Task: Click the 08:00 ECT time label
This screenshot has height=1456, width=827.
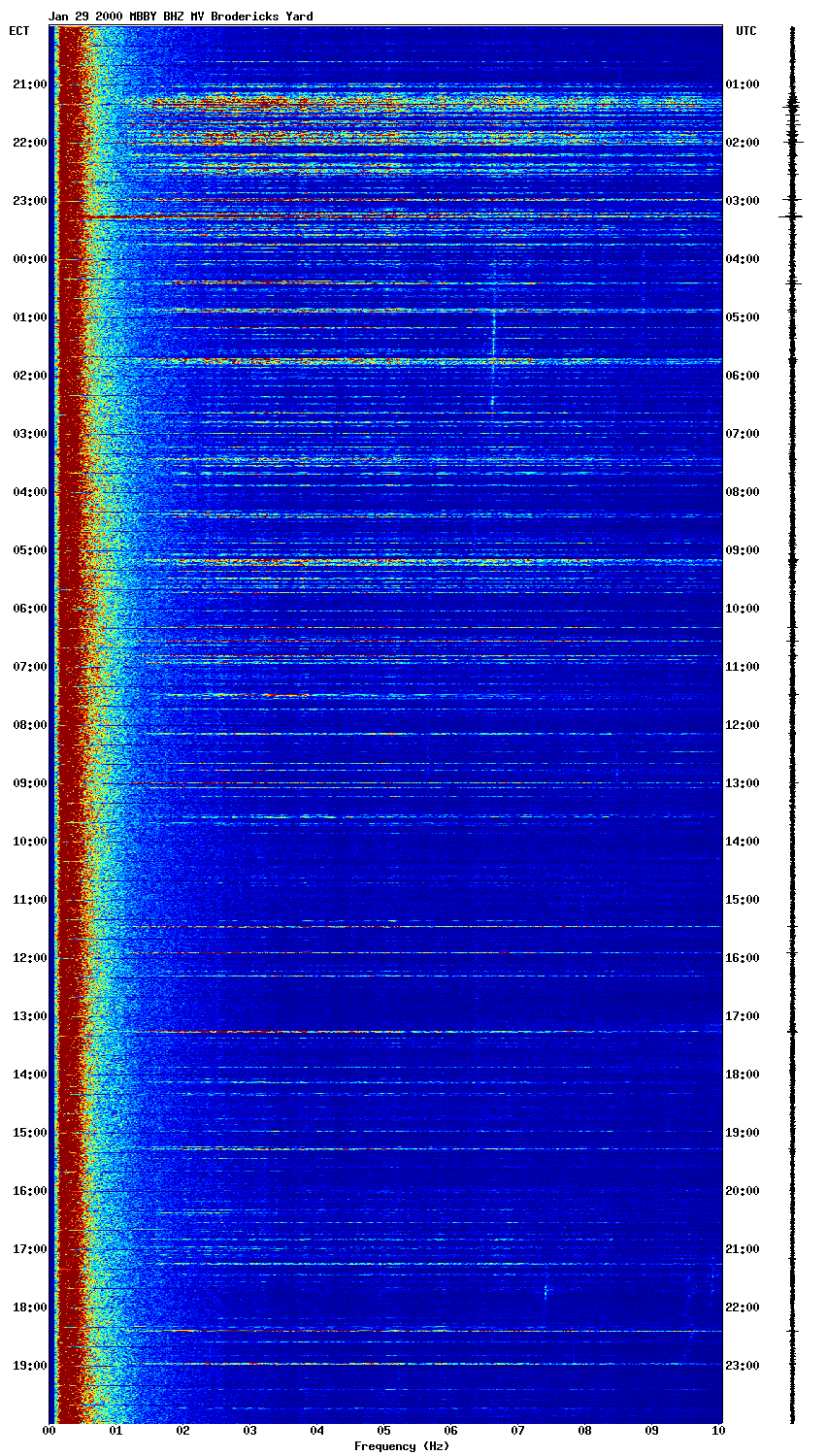Action: [30, 725]
